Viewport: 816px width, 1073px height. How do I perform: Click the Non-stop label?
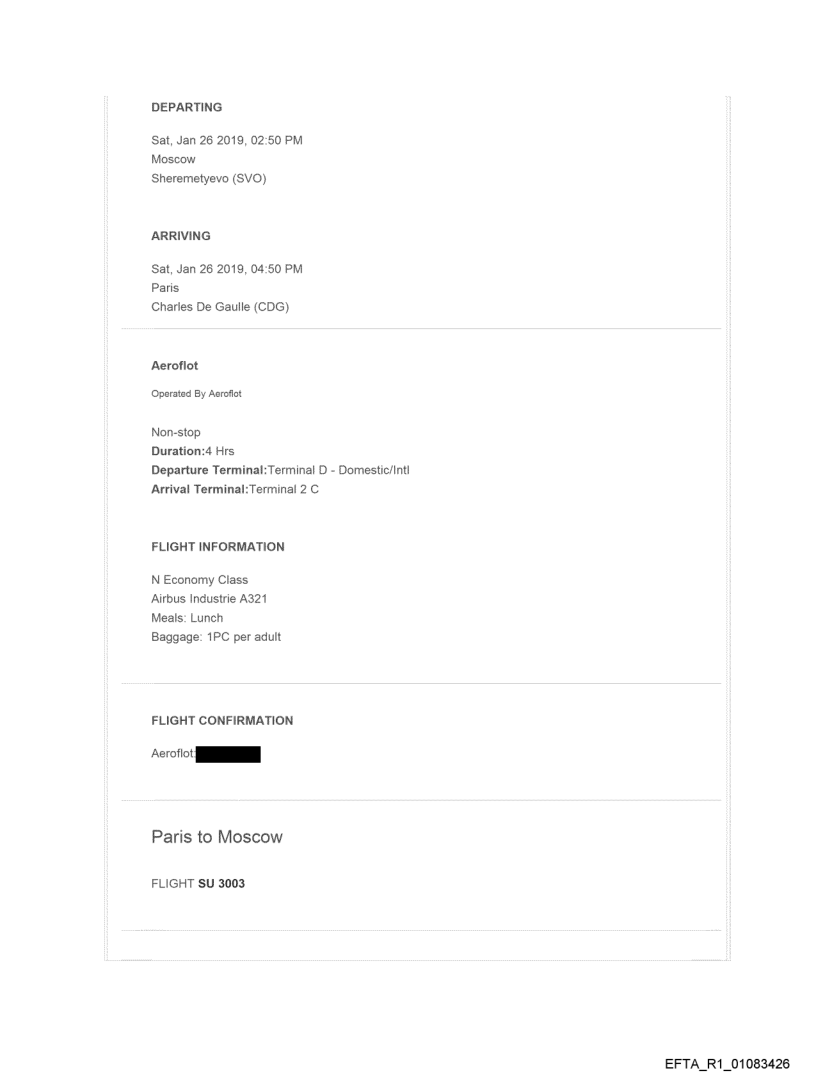[x=176, y=433]
